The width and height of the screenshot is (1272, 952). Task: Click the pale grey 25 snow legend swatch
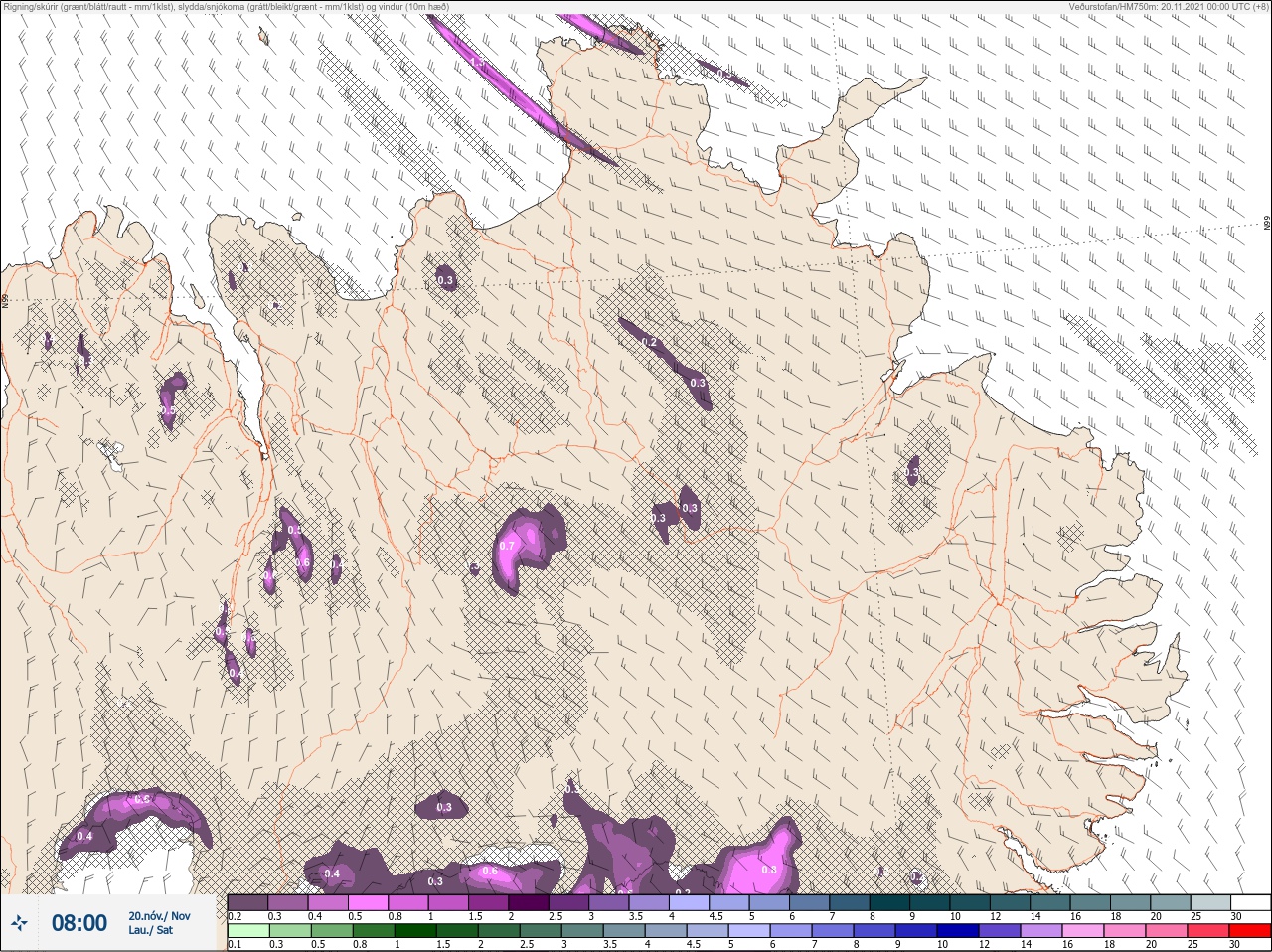(1211, 902)
